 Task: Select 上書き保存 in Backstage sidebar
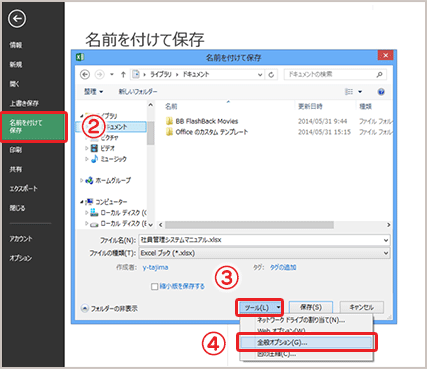(24, 103)
